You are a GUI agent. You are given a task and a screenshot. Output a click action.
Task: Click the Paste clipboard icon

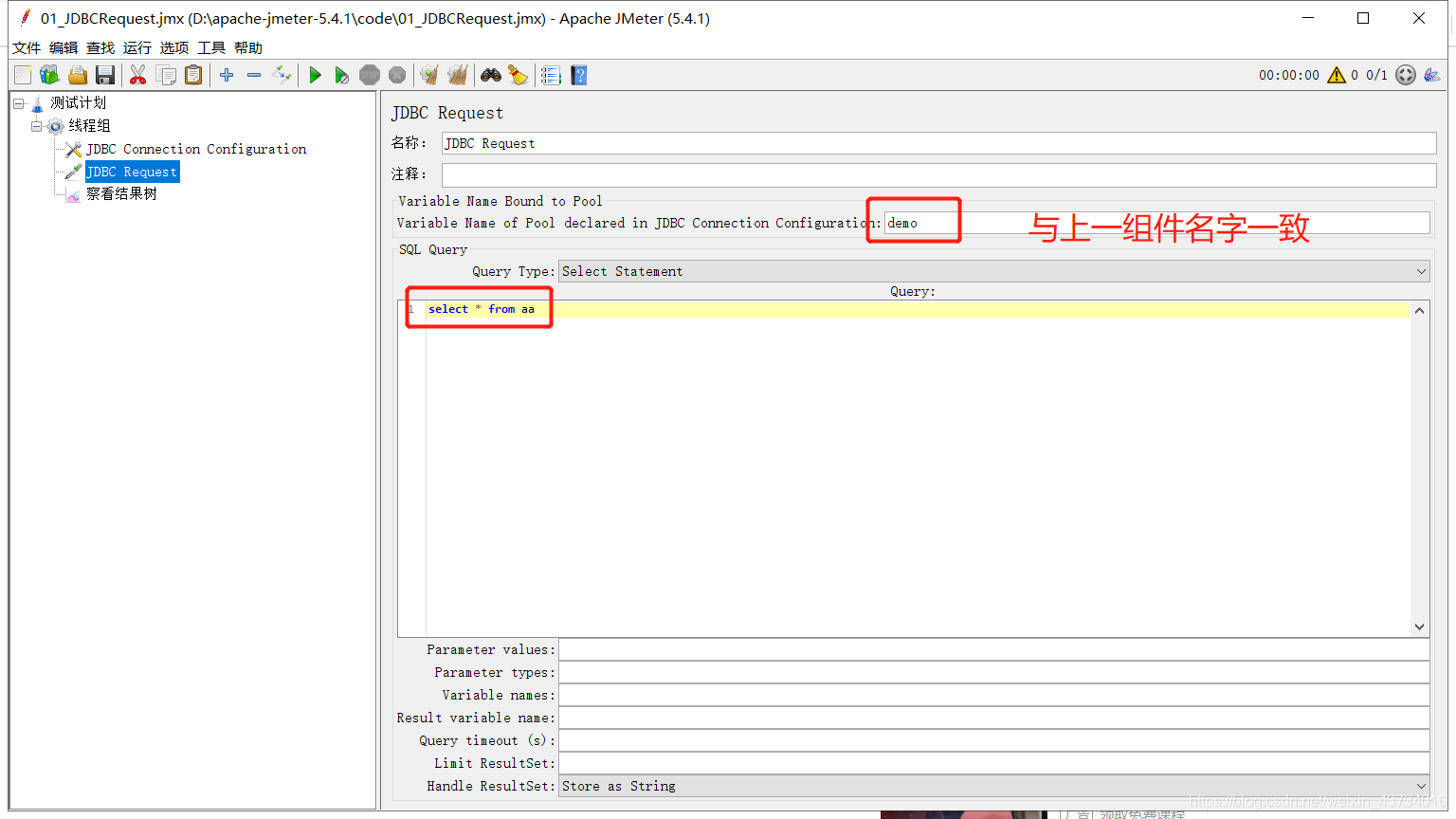tap(193, 75)
